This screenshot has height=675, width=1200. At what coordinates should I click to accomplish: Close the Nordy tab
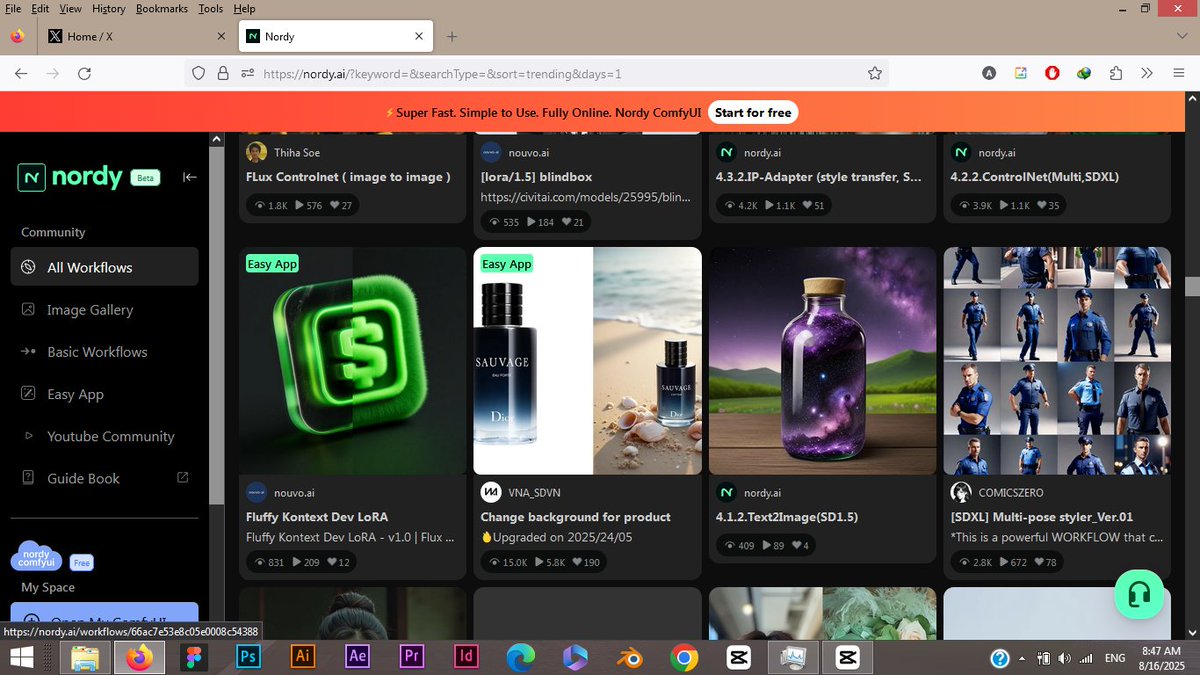coord(418,36)
